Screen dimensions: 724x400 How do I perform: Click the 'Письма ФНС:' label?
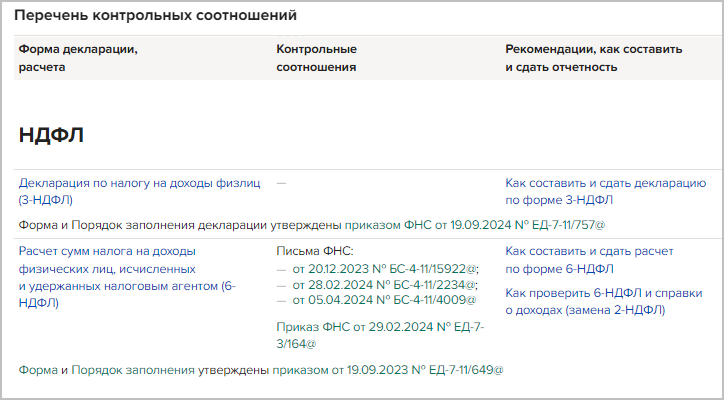[x=314, y=251]
